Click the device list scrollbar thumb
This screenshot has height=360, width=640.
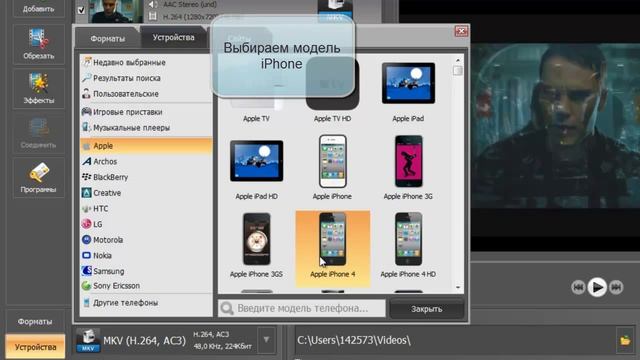(x=458, y=71)
